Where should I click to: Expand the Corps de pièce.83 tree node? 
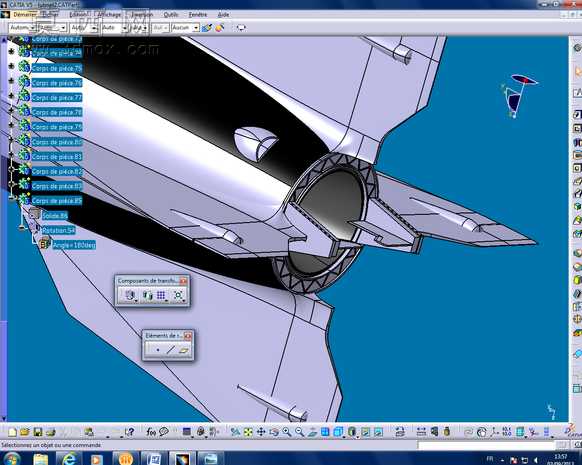click(11, 184)
